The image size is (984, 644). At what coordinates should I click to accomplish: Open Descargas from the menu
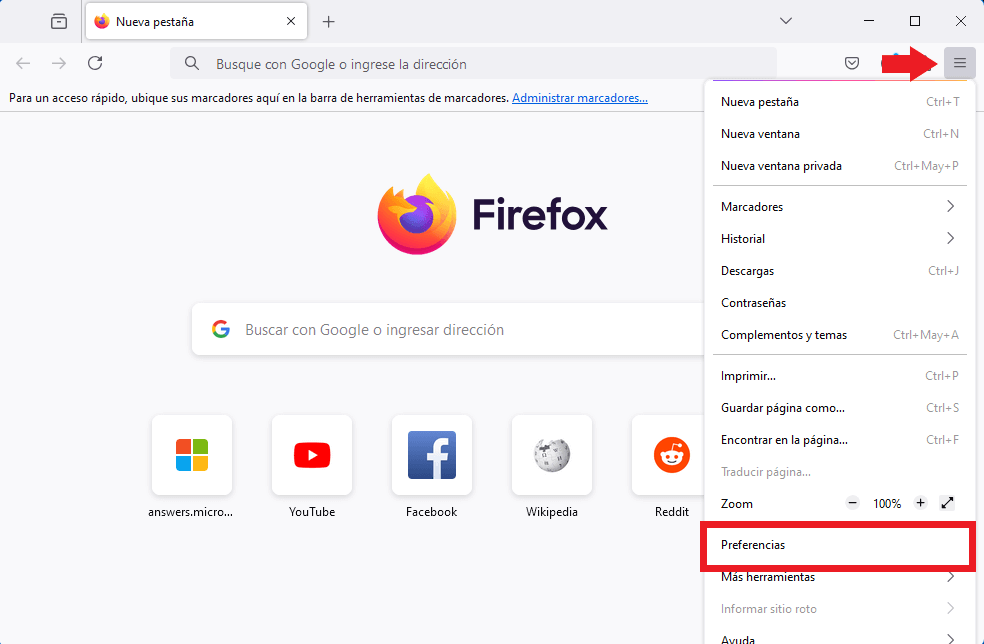840,271
